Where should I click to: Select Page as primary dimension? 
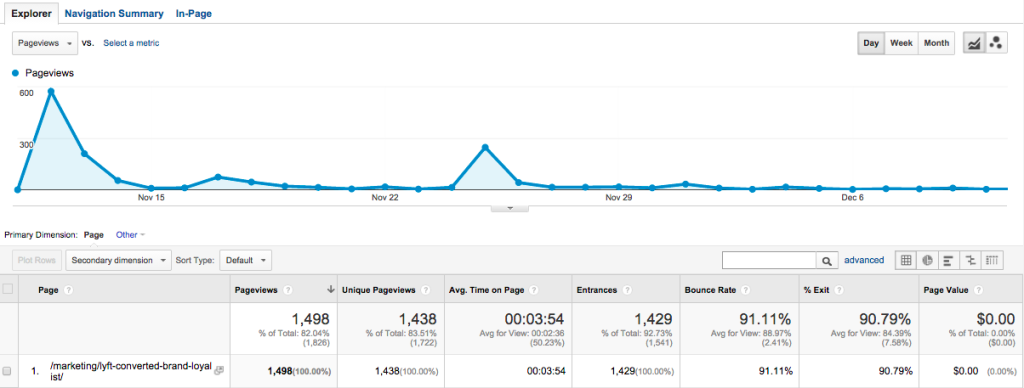tap(94, 234)
